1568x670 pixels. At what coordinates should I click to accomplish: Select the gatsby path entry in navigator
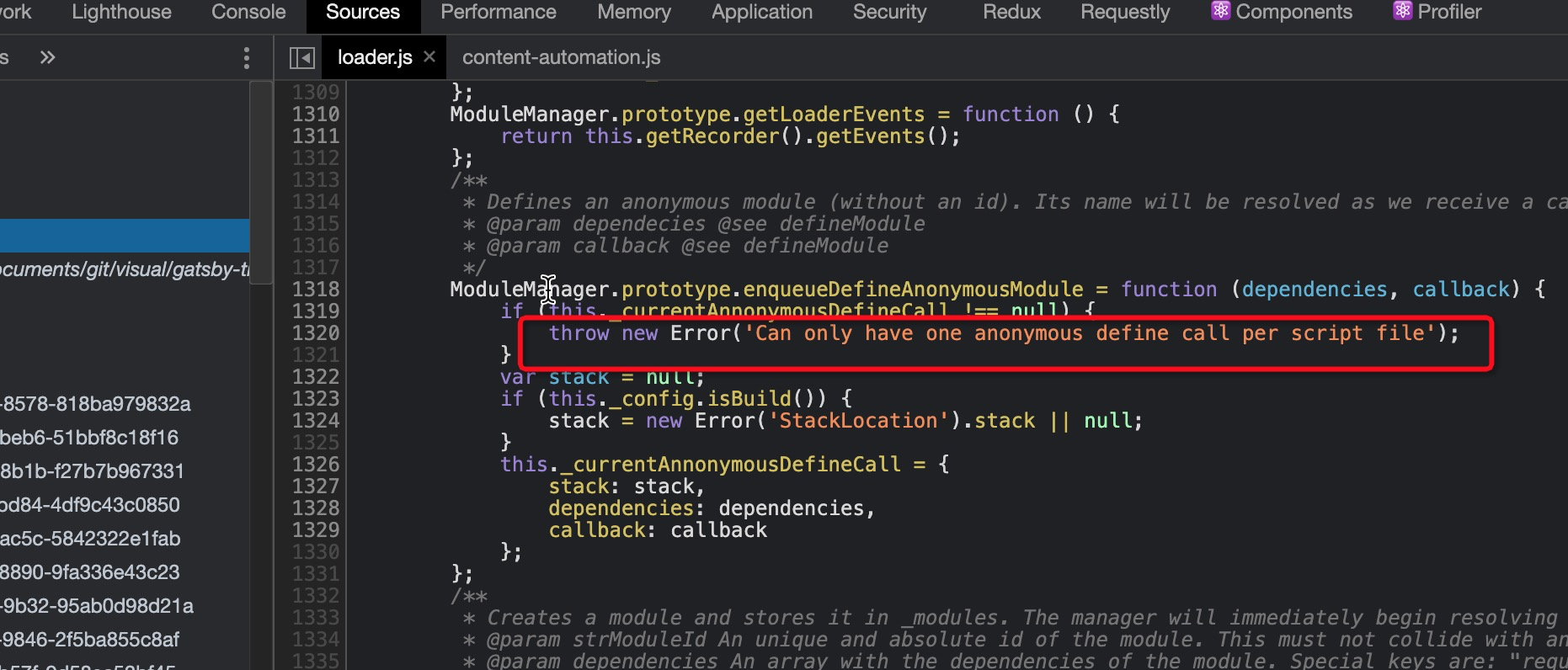(x=125, y=269)
